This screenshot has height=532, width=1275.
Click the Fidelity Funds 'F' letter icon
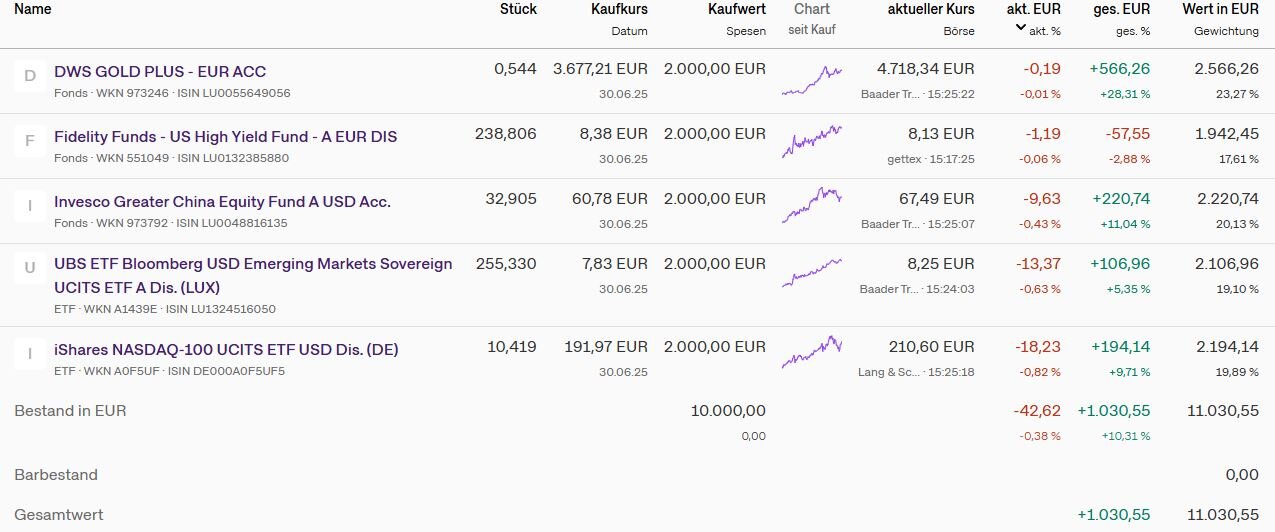pos(30,141)
